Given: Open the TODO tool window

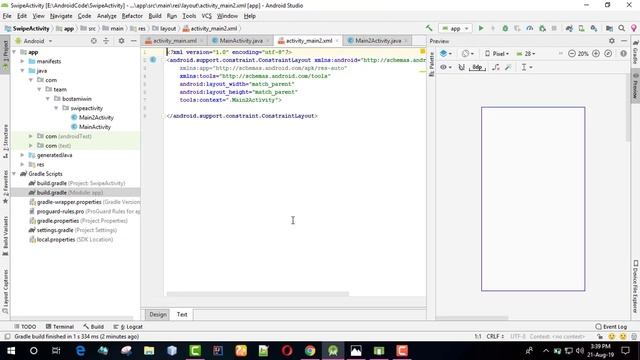Looking at the screenshot, I should [x=25, y=327].
